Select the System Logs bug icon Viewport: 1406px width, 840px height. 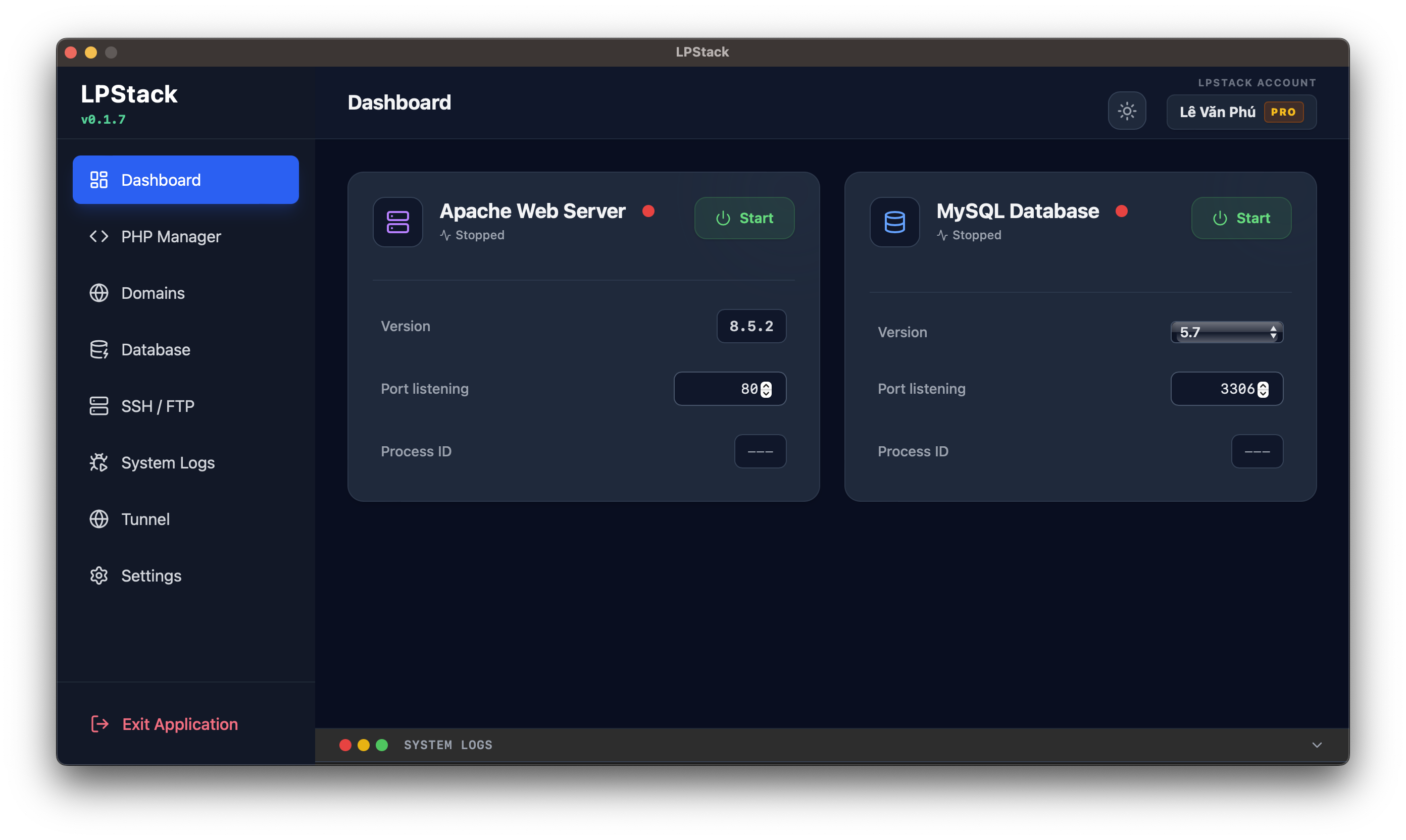pyautogui.click(x=98, y=462)
